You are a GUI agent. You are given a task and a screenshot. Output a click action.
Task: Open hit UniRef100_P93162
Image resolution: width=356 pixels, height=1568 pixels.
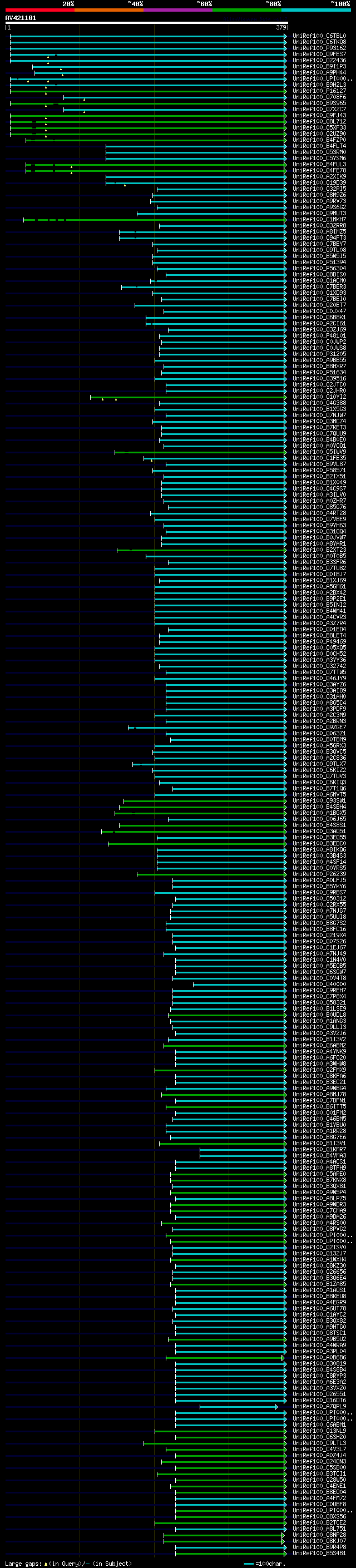click(319, 48)
